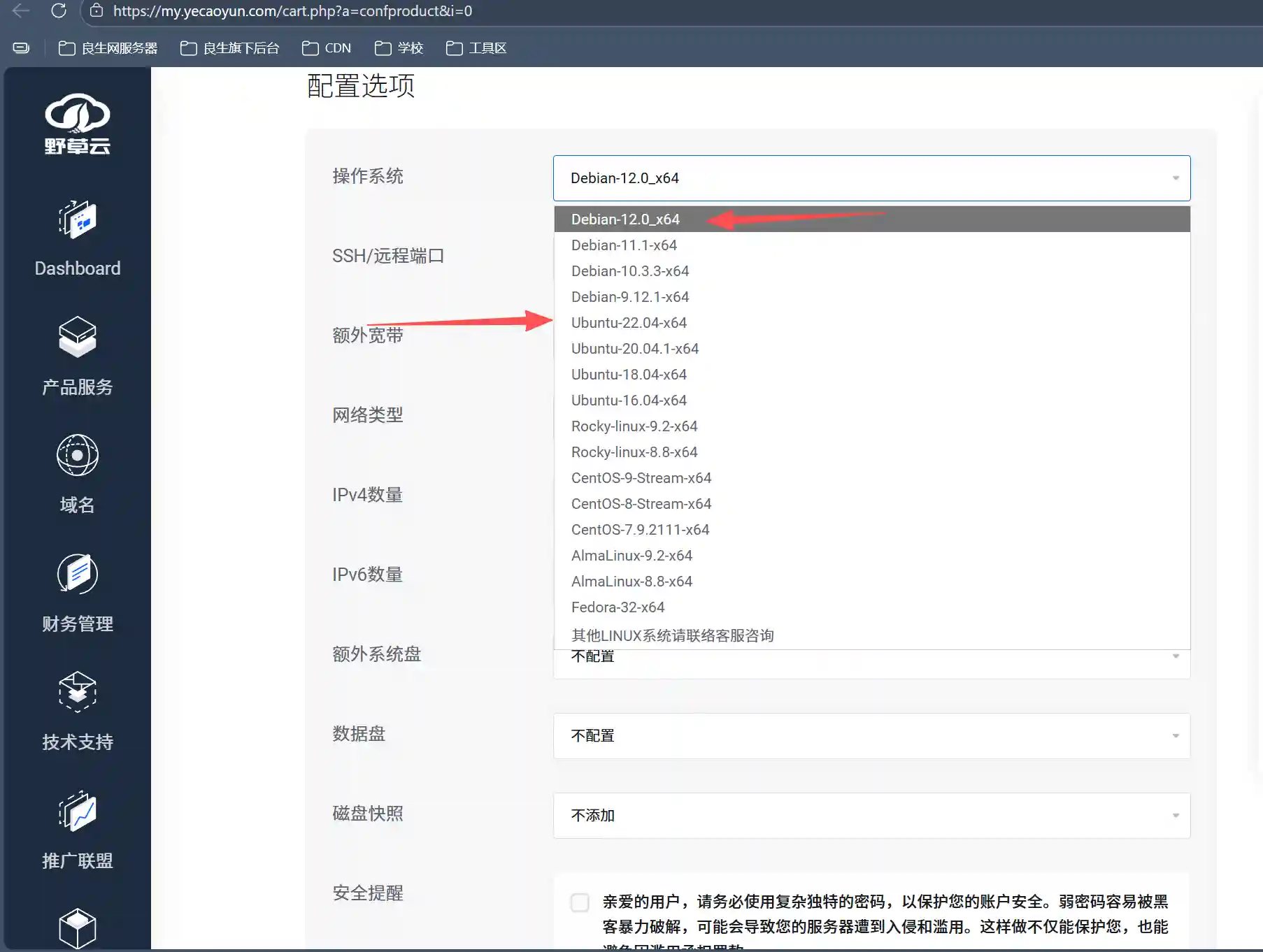Click the IPv6数量 label
The height and width of the screenshot is (952, 1263).
point(368,575)
